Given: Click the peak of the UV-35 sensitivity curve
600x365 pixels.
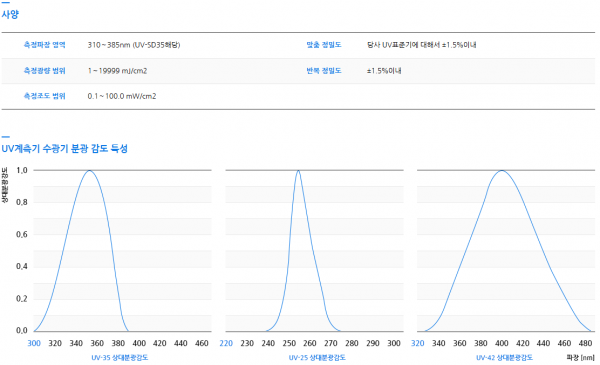Looking at the screenshot, I should point(90,171).
